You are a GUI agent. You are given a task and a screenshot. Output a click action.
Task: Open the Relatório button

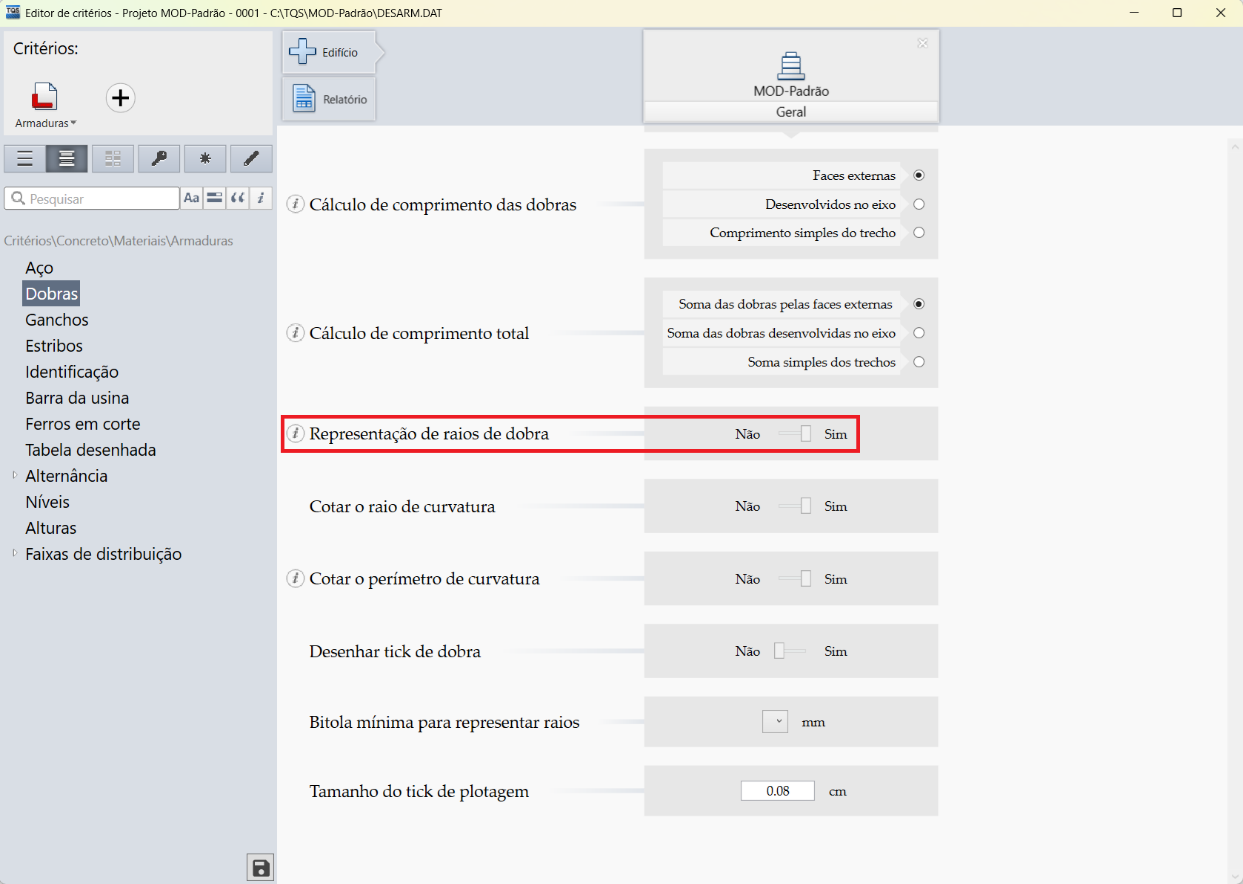[x=329, y=99]
